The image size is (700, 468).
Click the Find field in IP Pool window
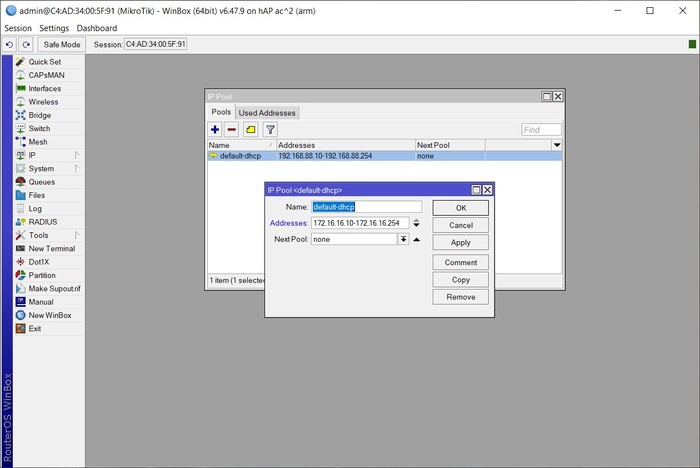click(541, 130)
